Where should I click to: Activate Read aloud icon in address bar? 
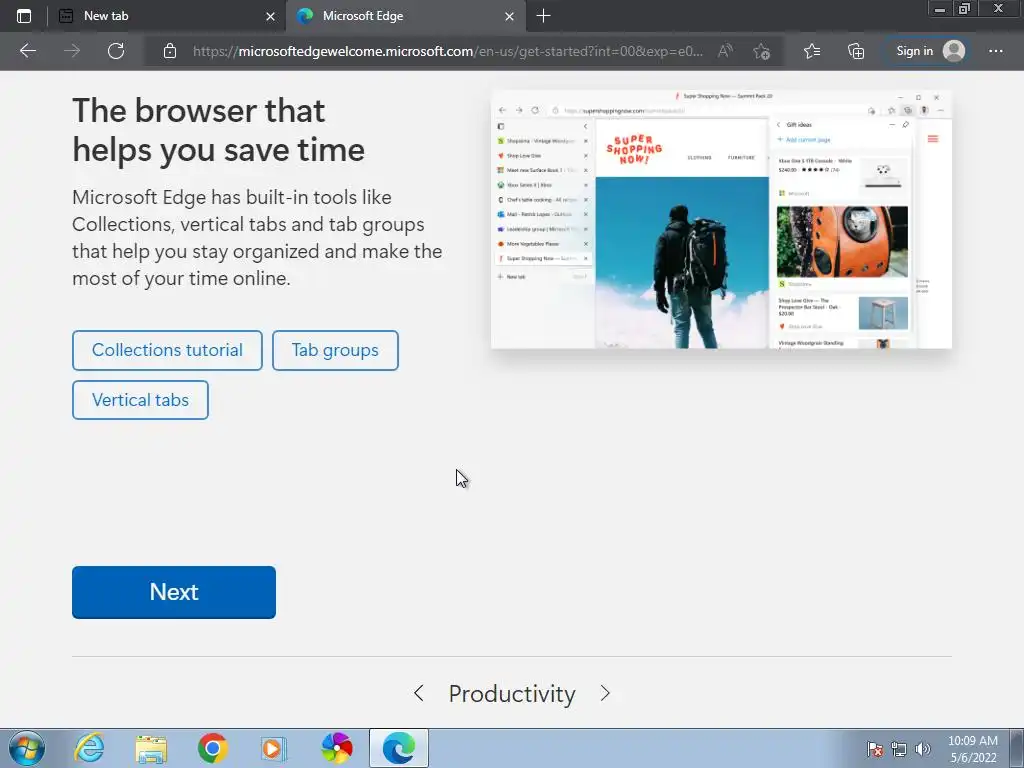point(725,51)
